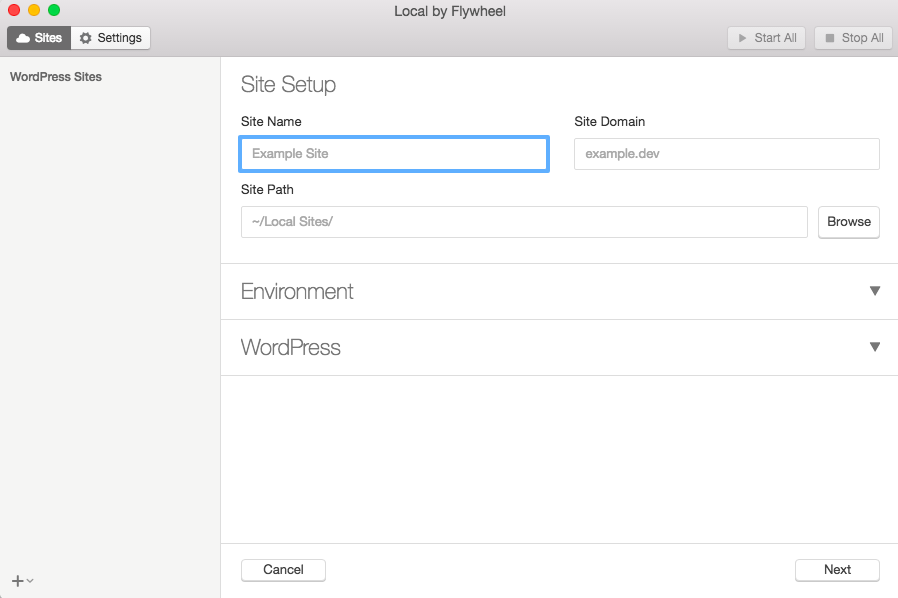This screenshot has height=598, width=898.
Task: Expand the WordPress section arrow
Action: pyautogui.click(x=875, y=347)
